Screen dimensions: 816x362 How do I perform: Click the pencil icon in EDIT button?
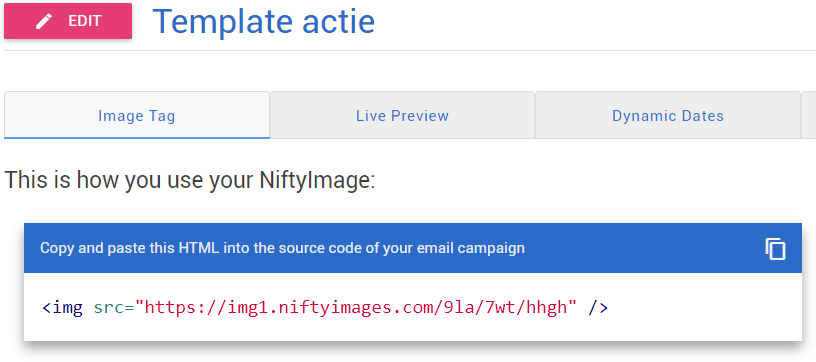44,21
